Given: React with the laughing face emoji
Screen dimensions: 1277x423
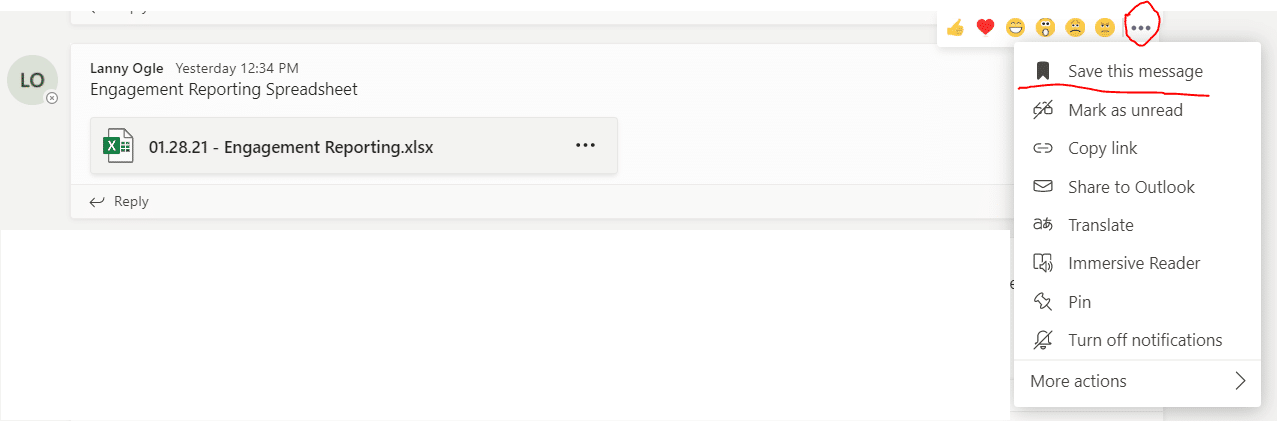Looking at the screenshot, I should tap(1016, 28).
